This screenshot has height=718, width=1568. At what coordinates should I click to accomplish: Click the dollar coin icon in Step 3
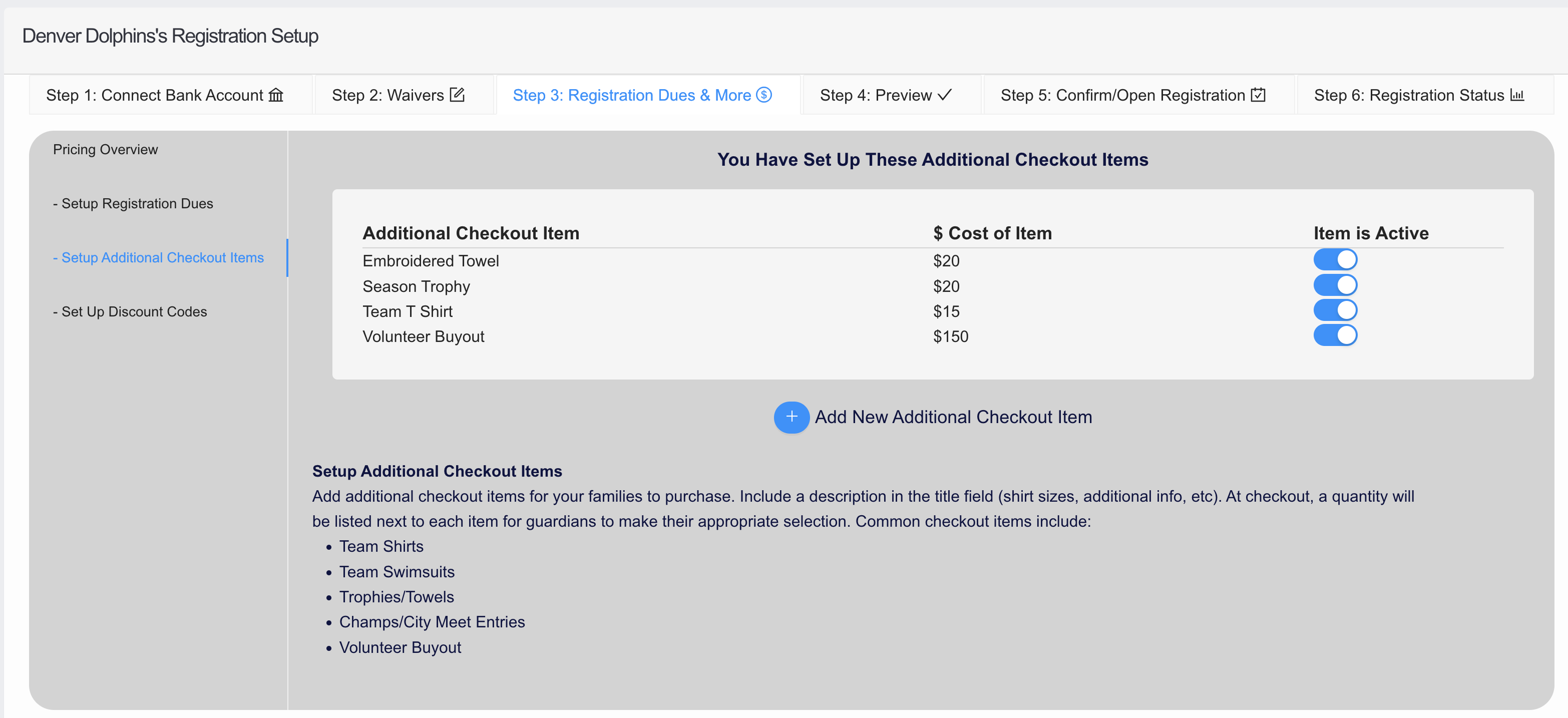[x=764, y=95]
